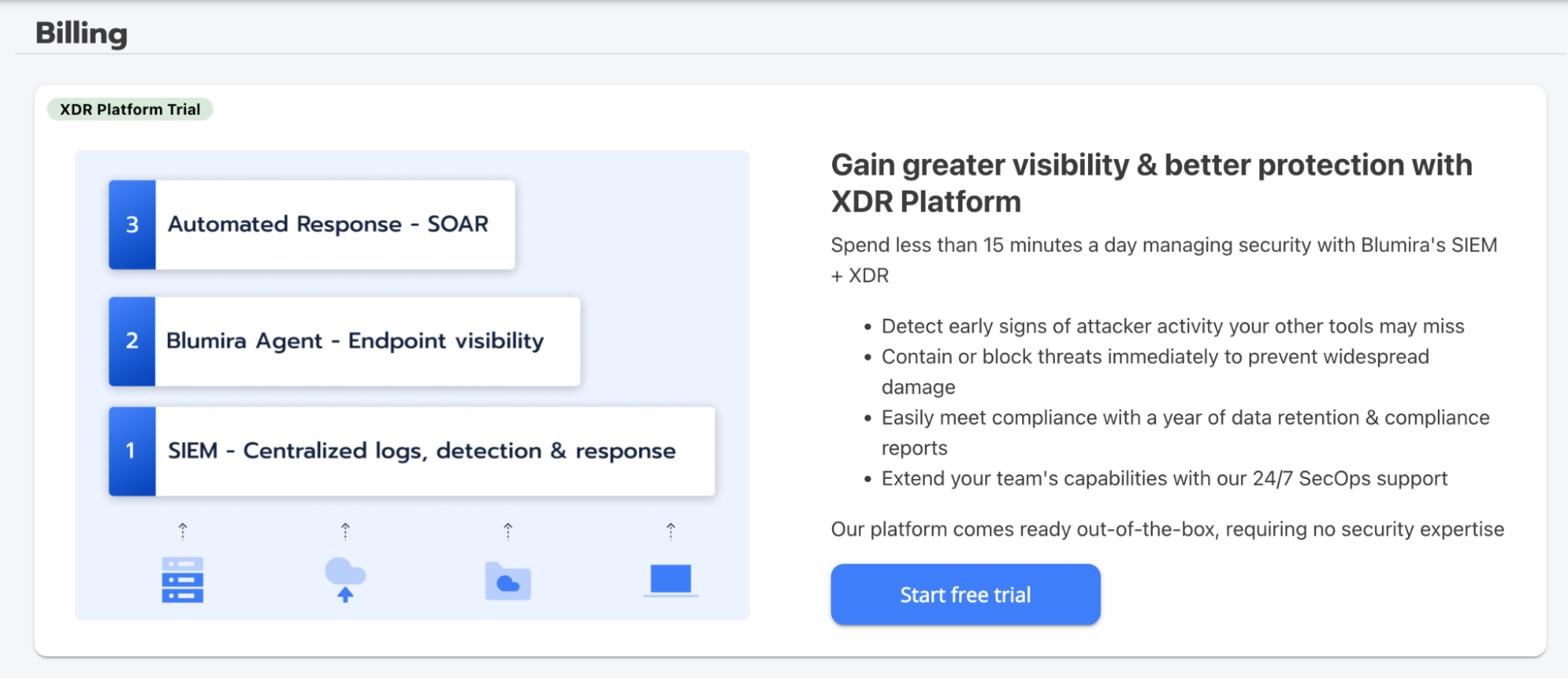Click the number 3 step badge
1568x678 pixels.
(x=133, y=225)
